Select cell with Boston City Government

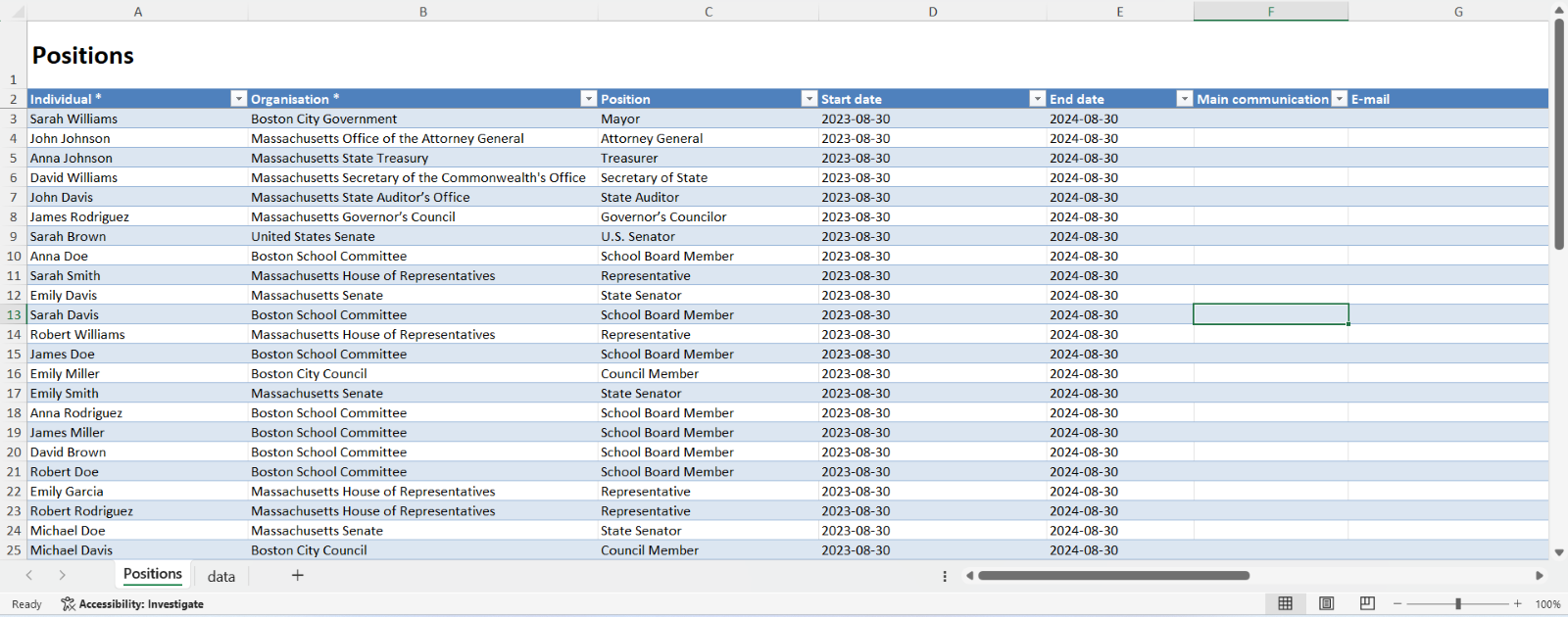(423, 119)
